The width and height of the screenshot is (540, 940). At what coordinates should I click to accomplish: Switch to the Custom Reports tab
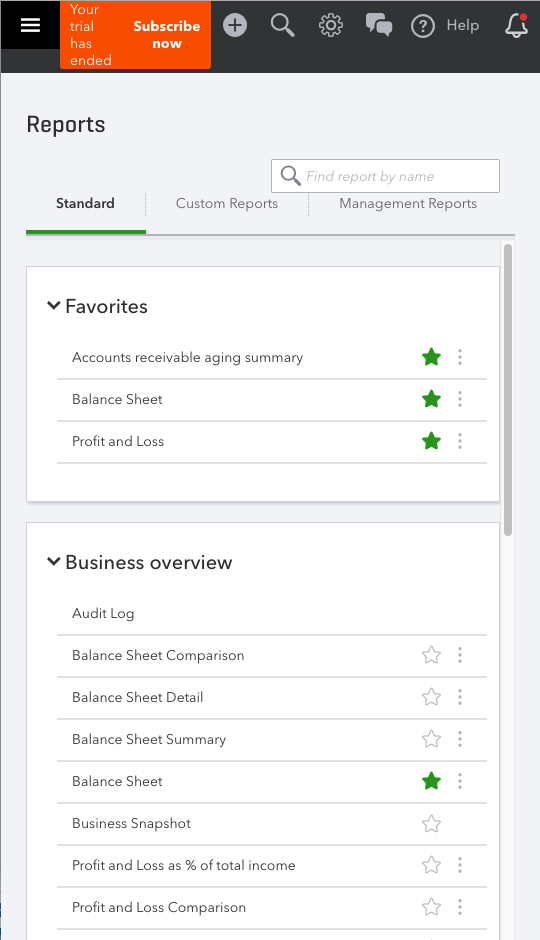tap(227, 203)
